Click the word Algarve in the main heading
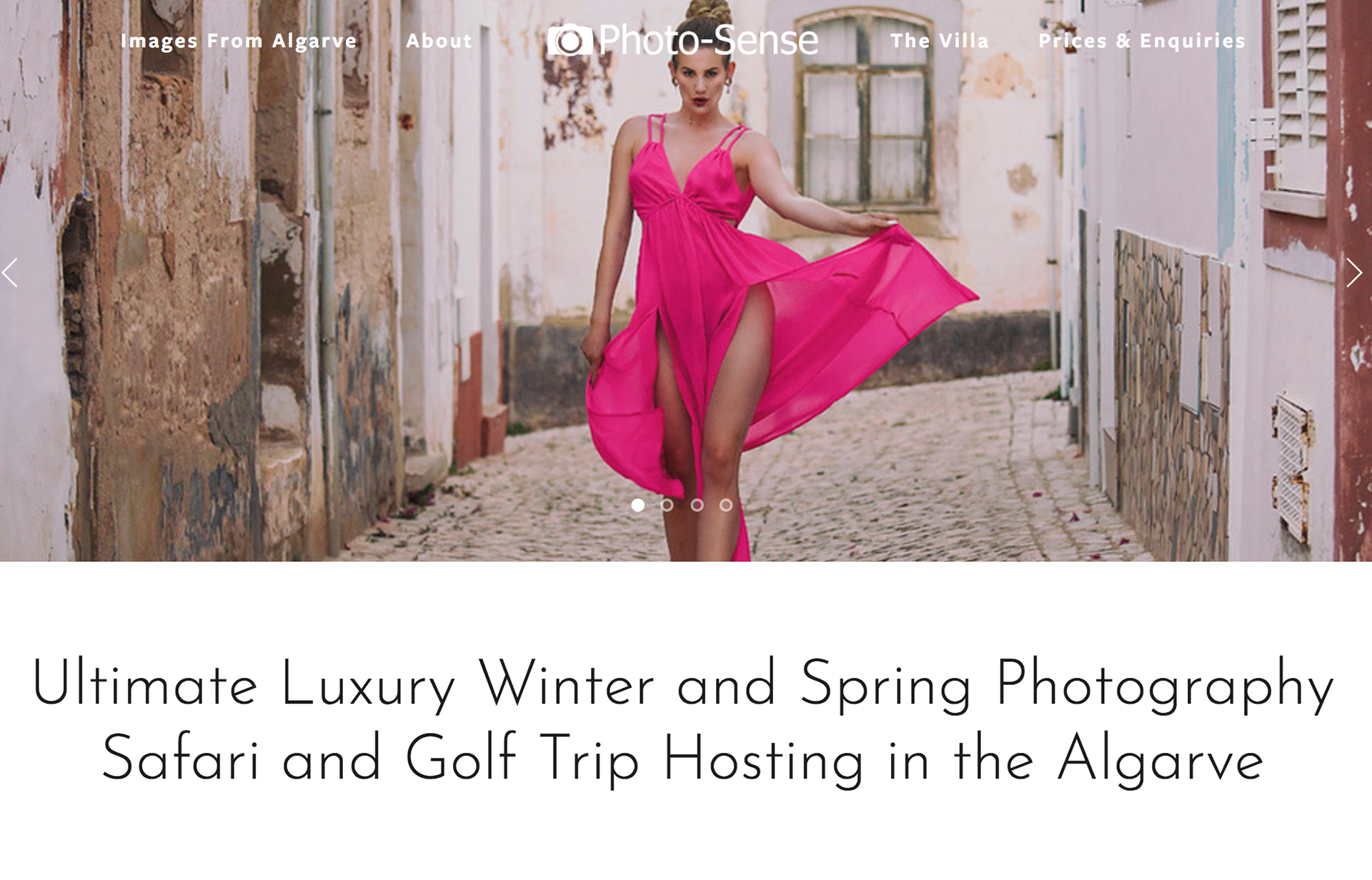The height and width of the screenshot is (880, 1372). [x=1160, y=759]
